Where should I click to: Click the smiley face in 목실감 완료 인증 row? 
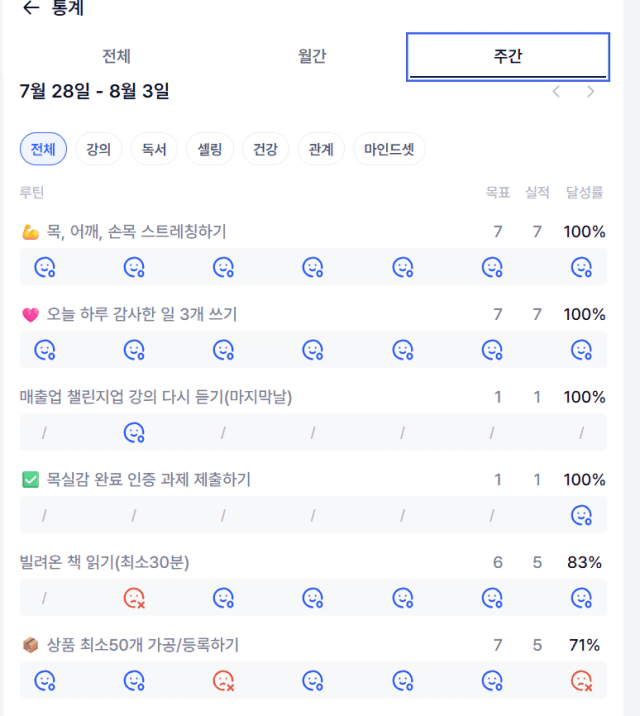tap(582, 516)
